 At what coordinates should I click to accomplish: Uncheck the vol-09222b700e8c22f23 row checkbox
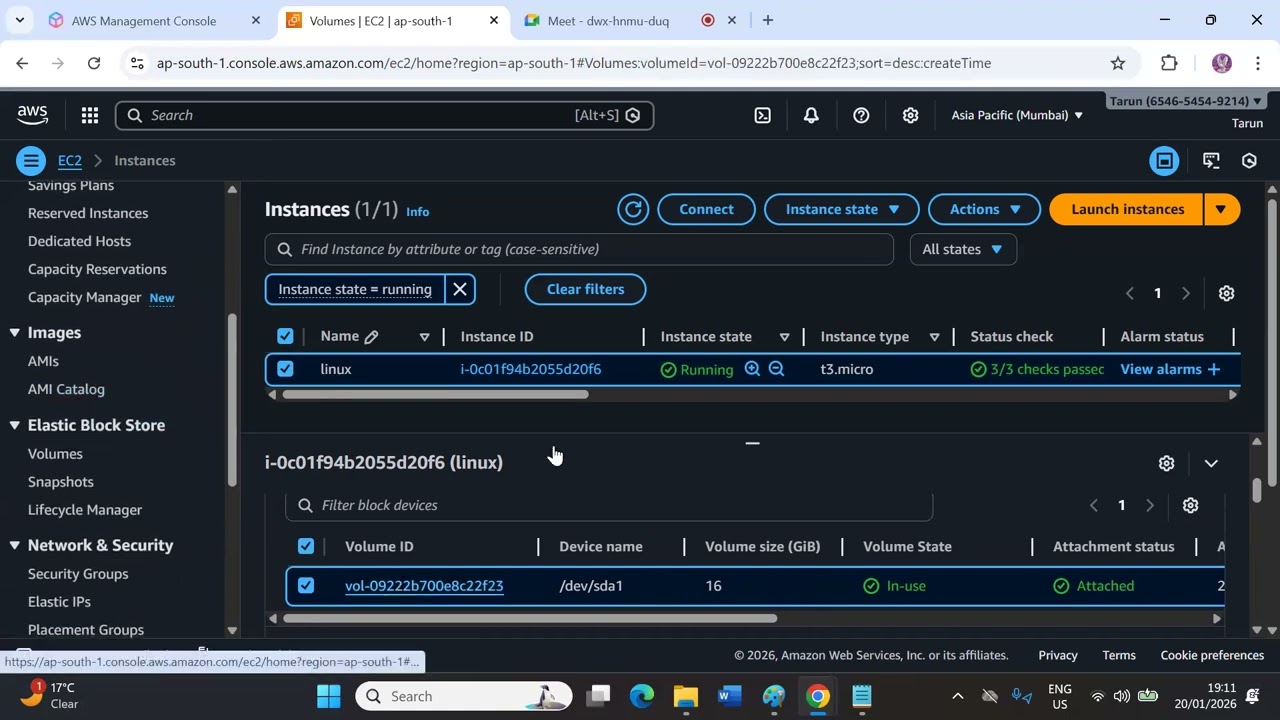point(306,586)
